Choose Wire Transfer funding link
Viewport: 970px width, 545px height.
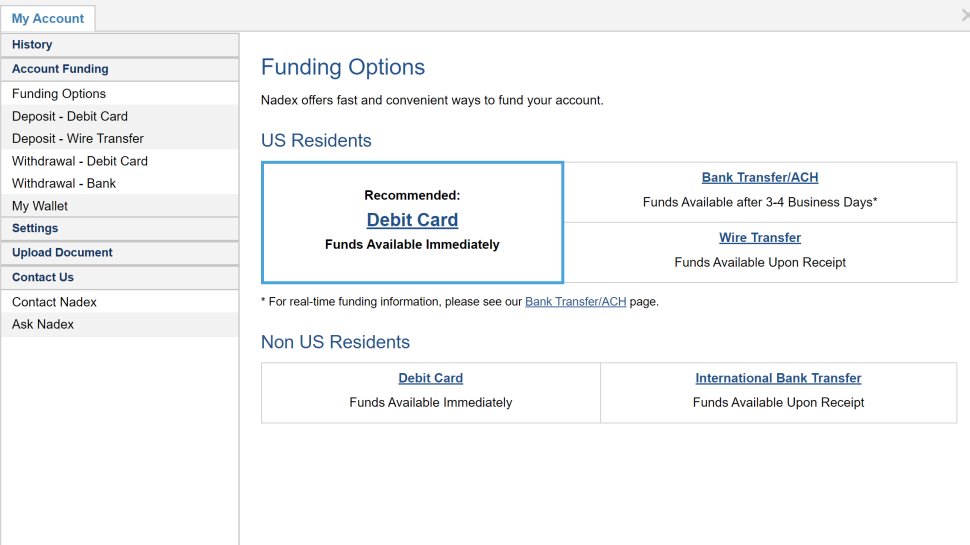(760, 238)
